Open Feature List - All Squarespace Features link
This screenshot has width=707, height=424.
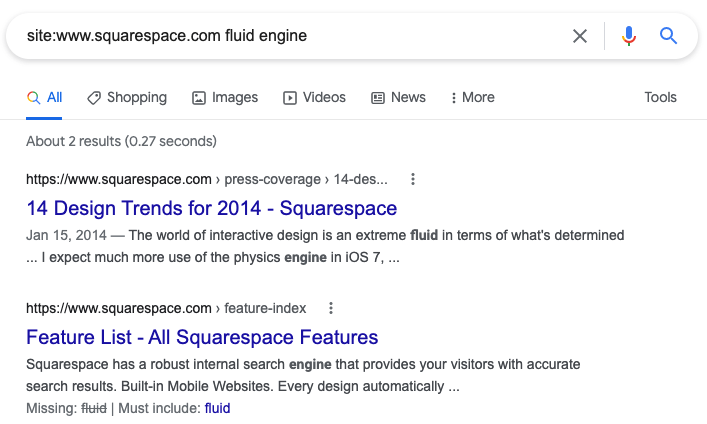[202, 337]
